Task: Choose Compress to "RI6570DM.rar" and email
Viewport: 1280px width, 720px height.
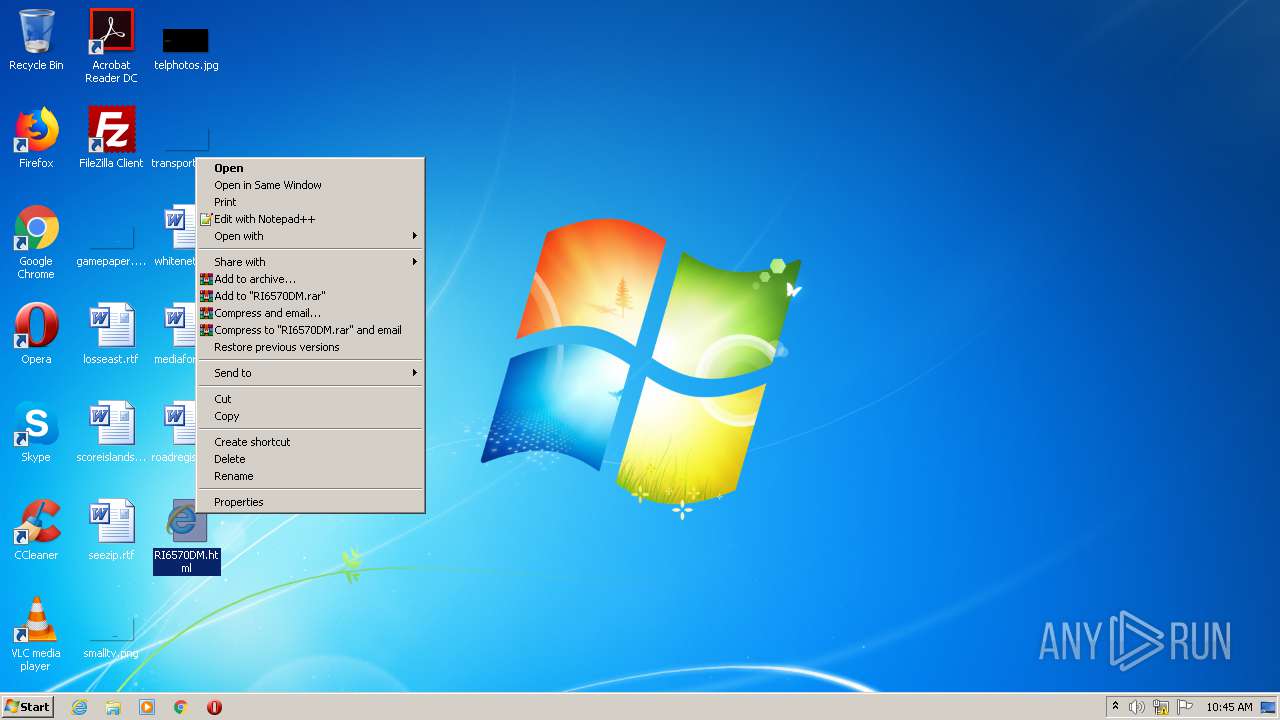Action: coord(311,330)
